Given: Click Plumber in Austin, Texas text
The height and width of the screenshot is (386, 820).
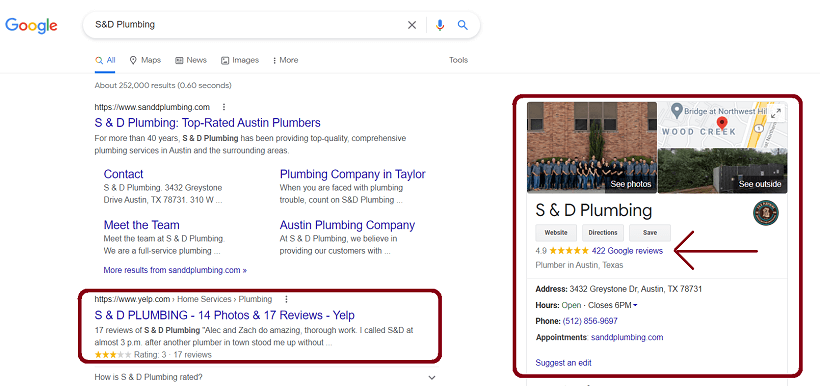Looking at the screenshot, I should click(579, 265).
